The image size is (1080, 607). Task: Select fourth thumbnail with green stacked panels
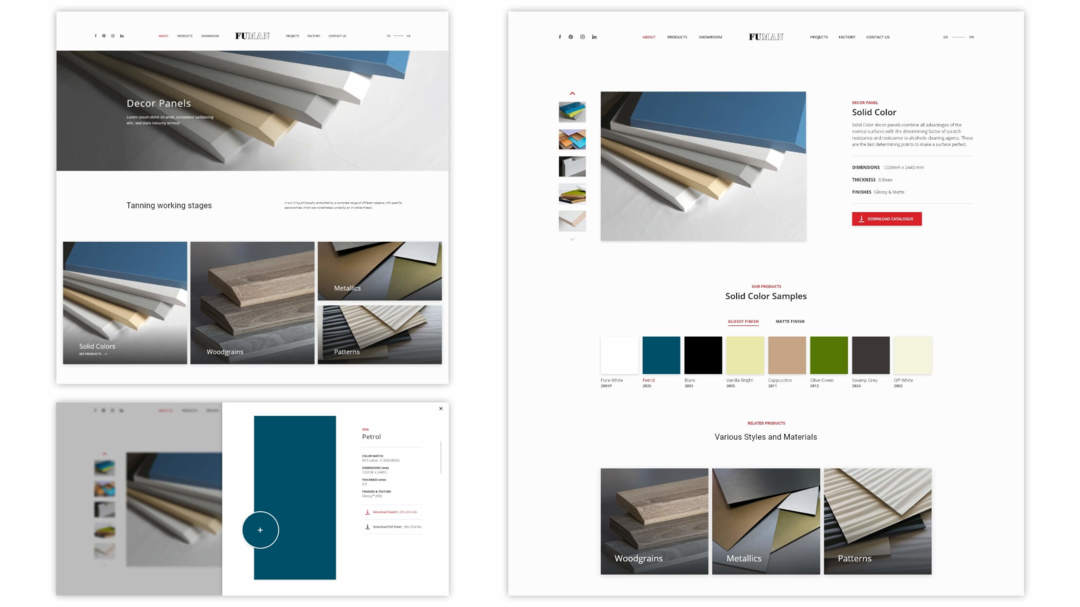[x=572, y=194]
